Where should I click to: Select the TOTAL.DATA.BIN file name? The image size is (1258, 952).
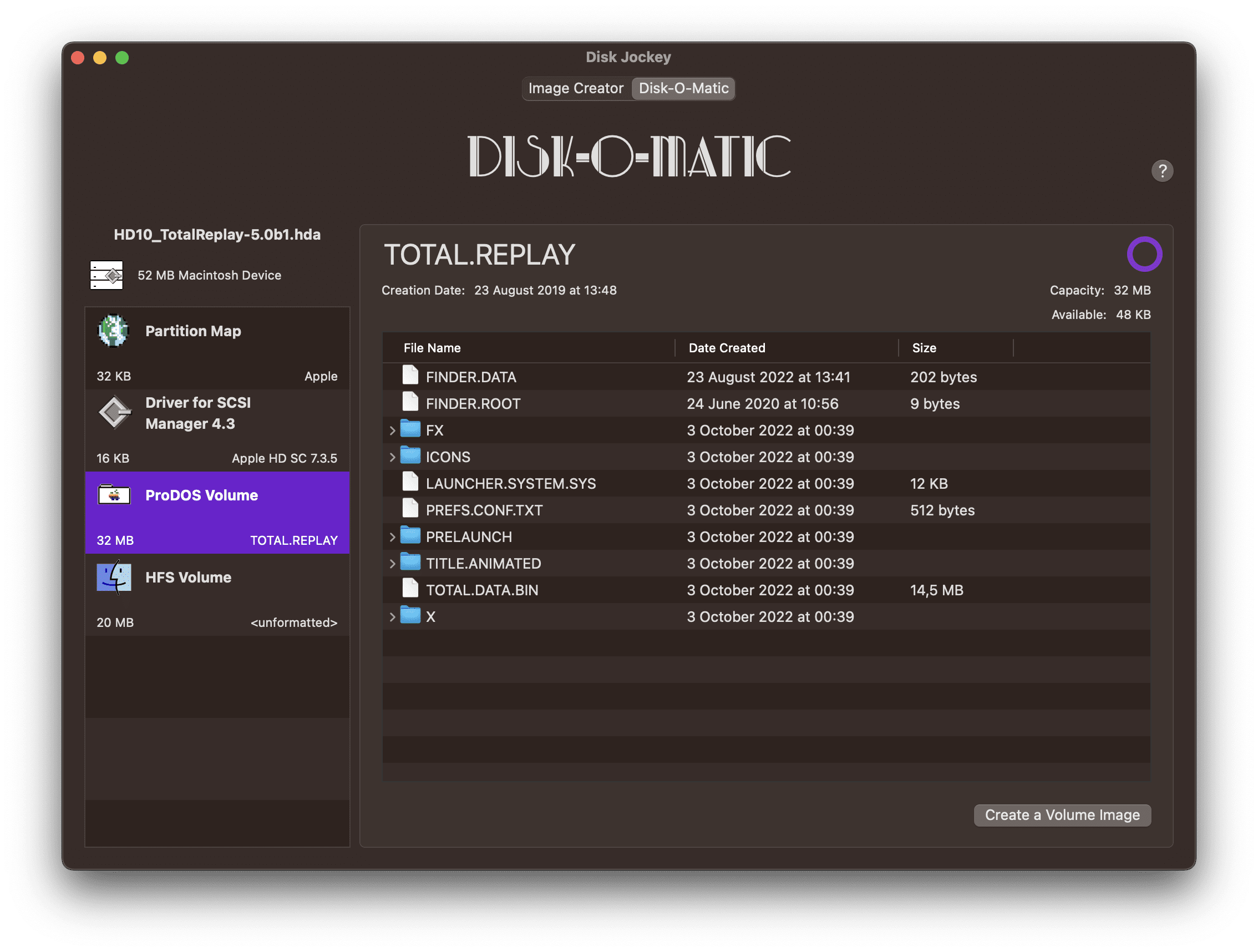tap(481, 590)
